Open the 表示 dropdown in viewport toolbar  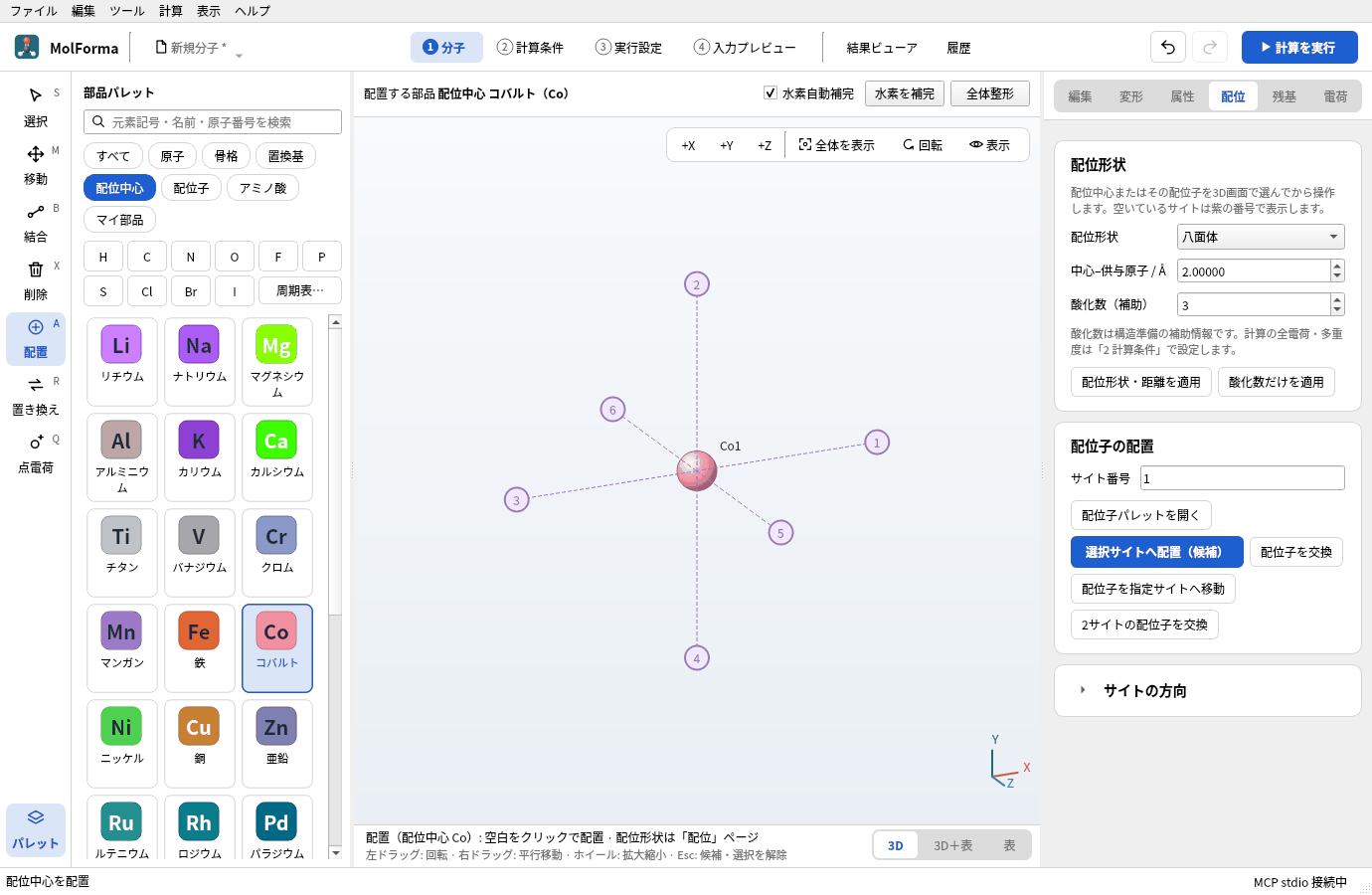pos(990,145)
